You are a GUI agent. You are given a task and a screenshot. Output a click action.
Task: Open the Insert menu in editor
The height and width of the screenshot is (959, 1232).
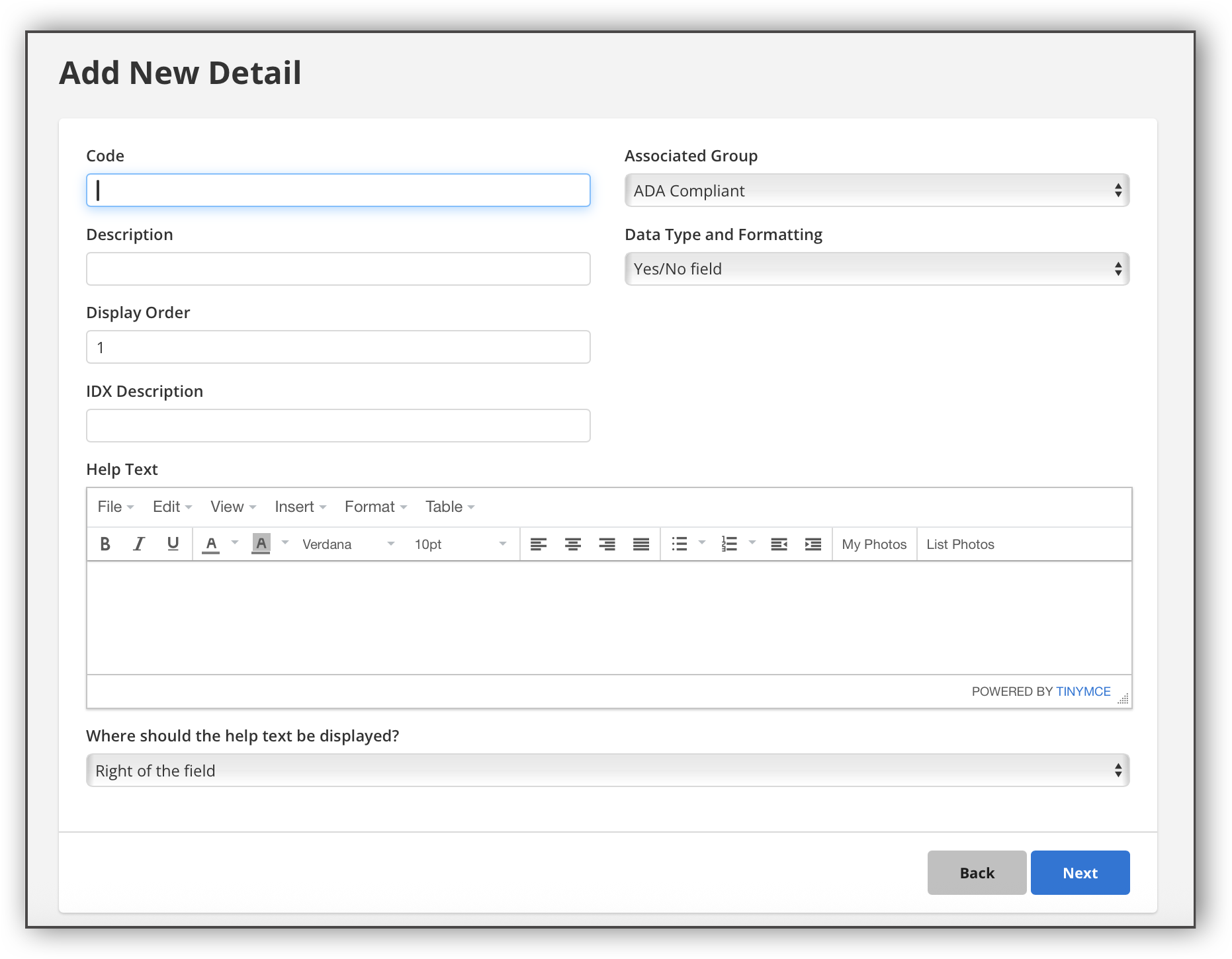tap(300, 507)
